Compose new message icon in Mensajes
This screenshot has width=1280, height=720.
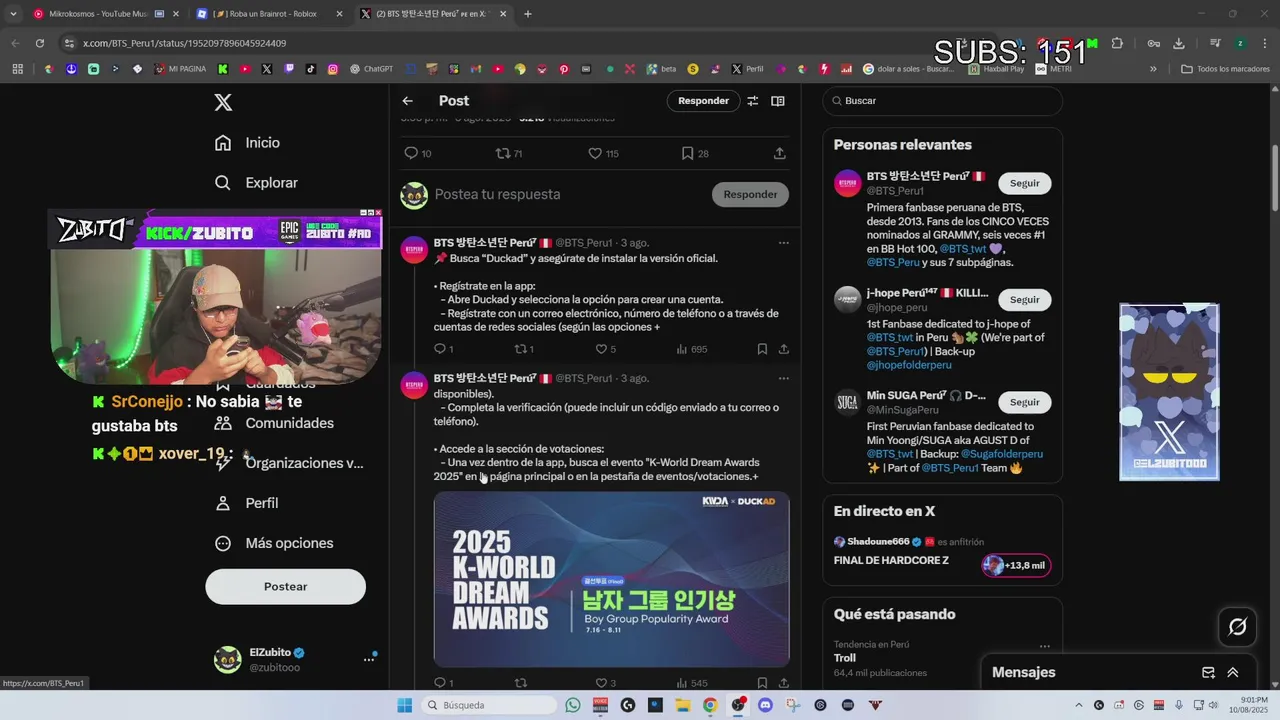1208,673
